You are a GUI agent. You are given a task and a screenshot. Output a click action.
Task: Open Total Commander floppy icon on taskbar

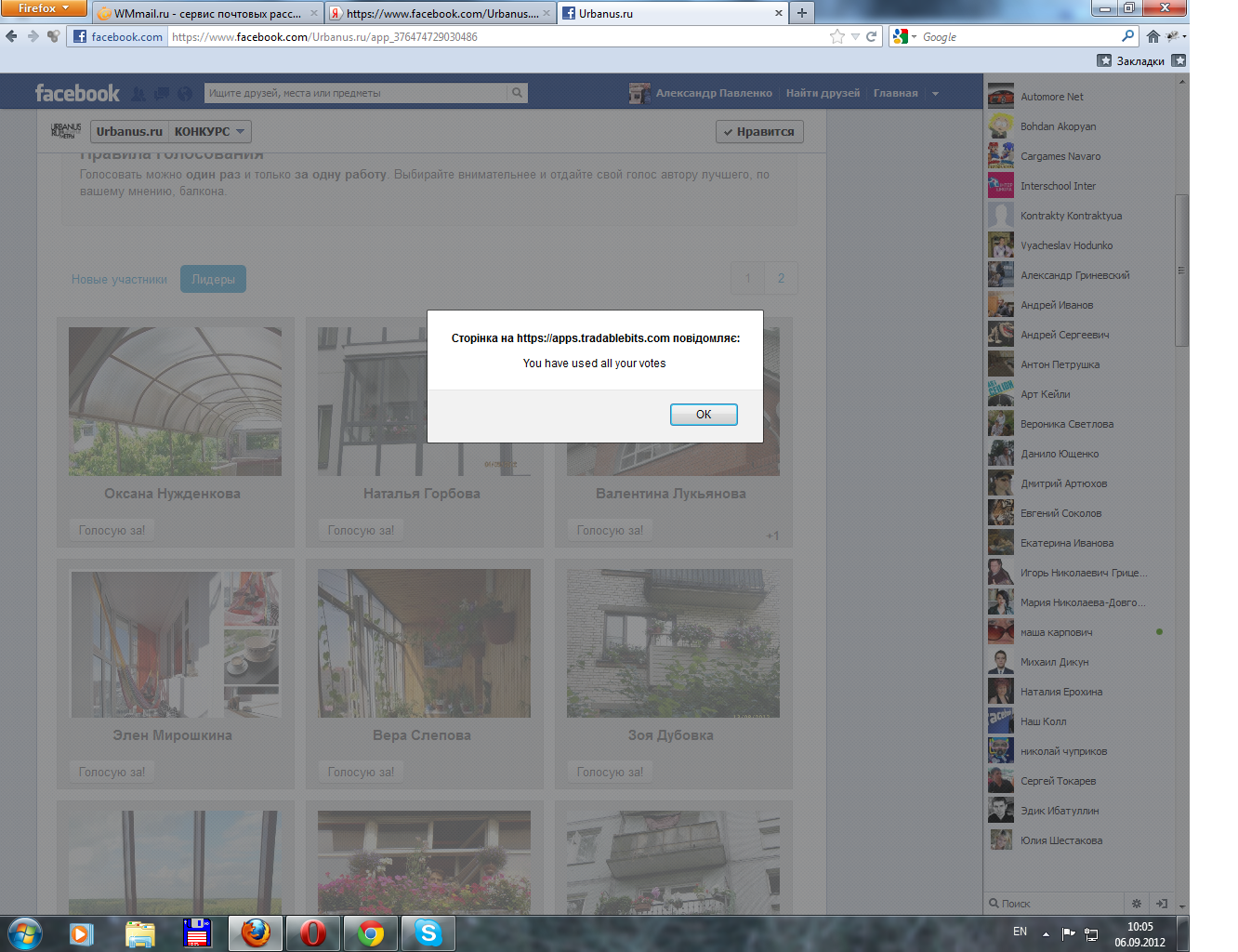tap(198, 933)
